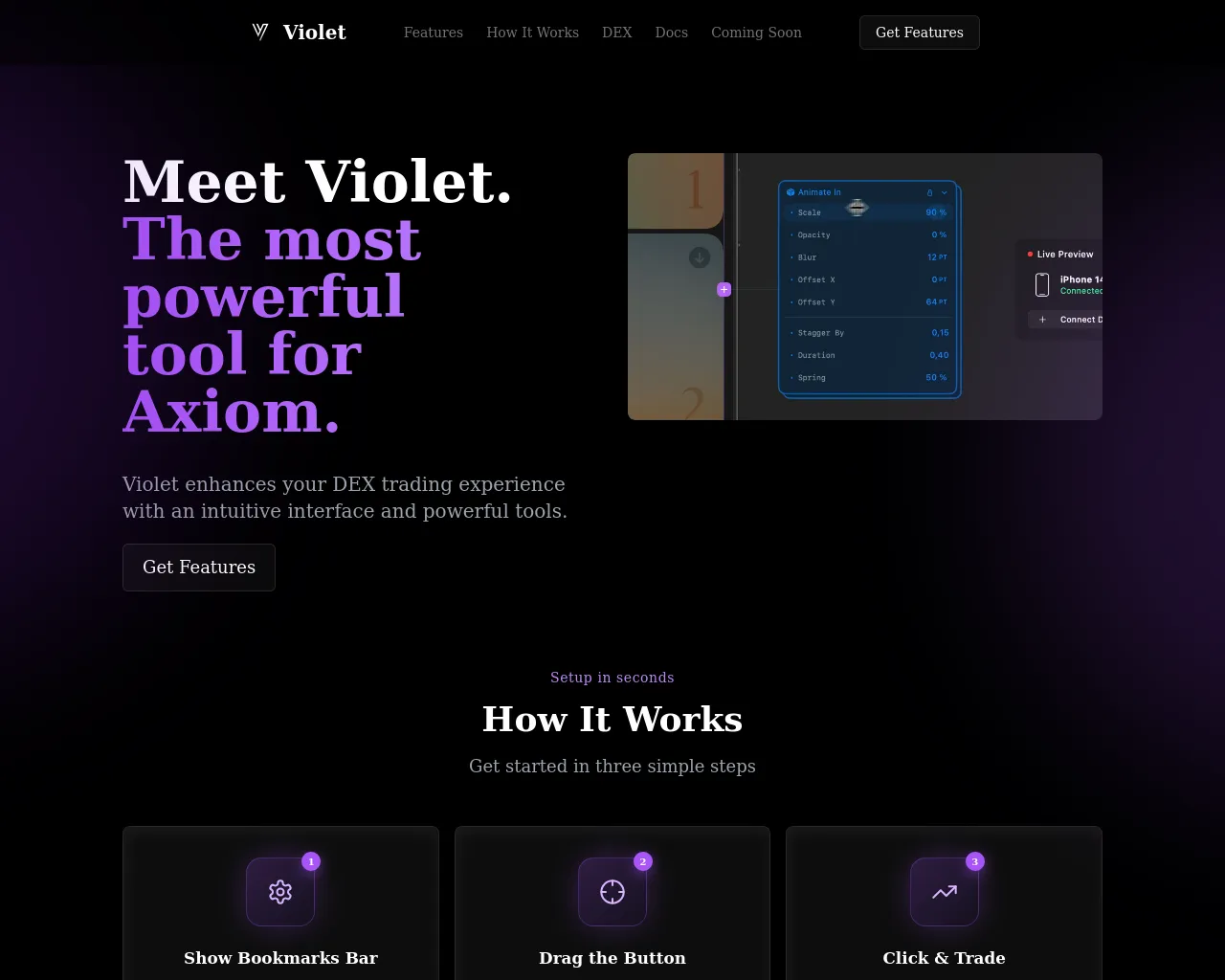Click the purple plus handle in preview
This screenshot has width=1225, height=980.
(724, 289)
